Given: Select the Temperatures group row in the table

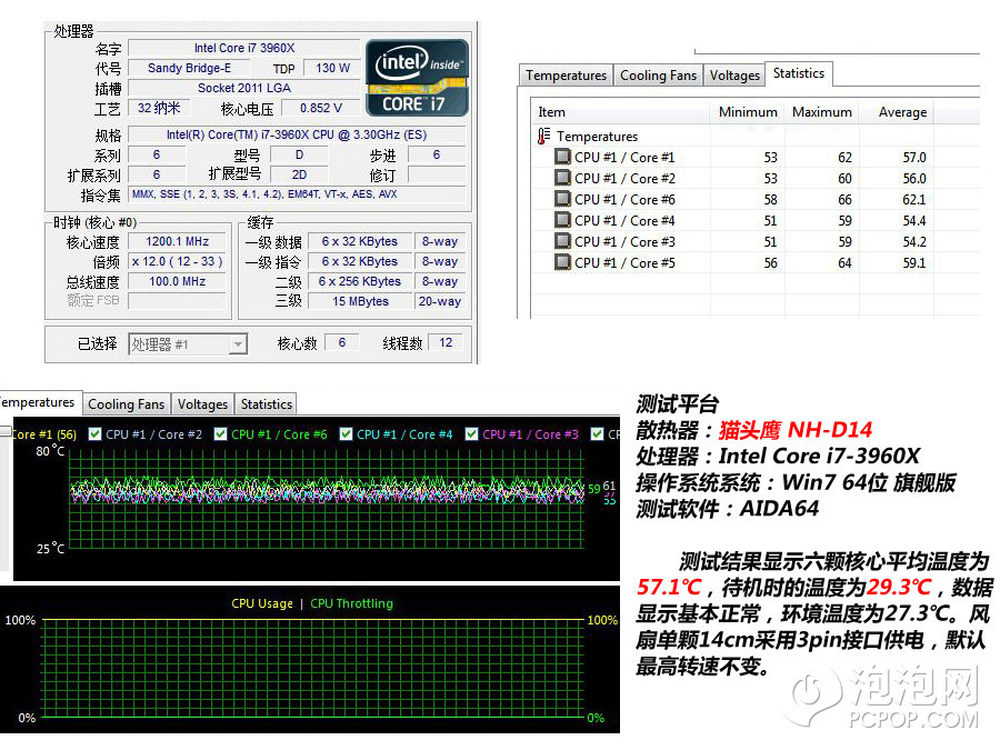Looking at the screenshot, I should click(x=597, y=136).
